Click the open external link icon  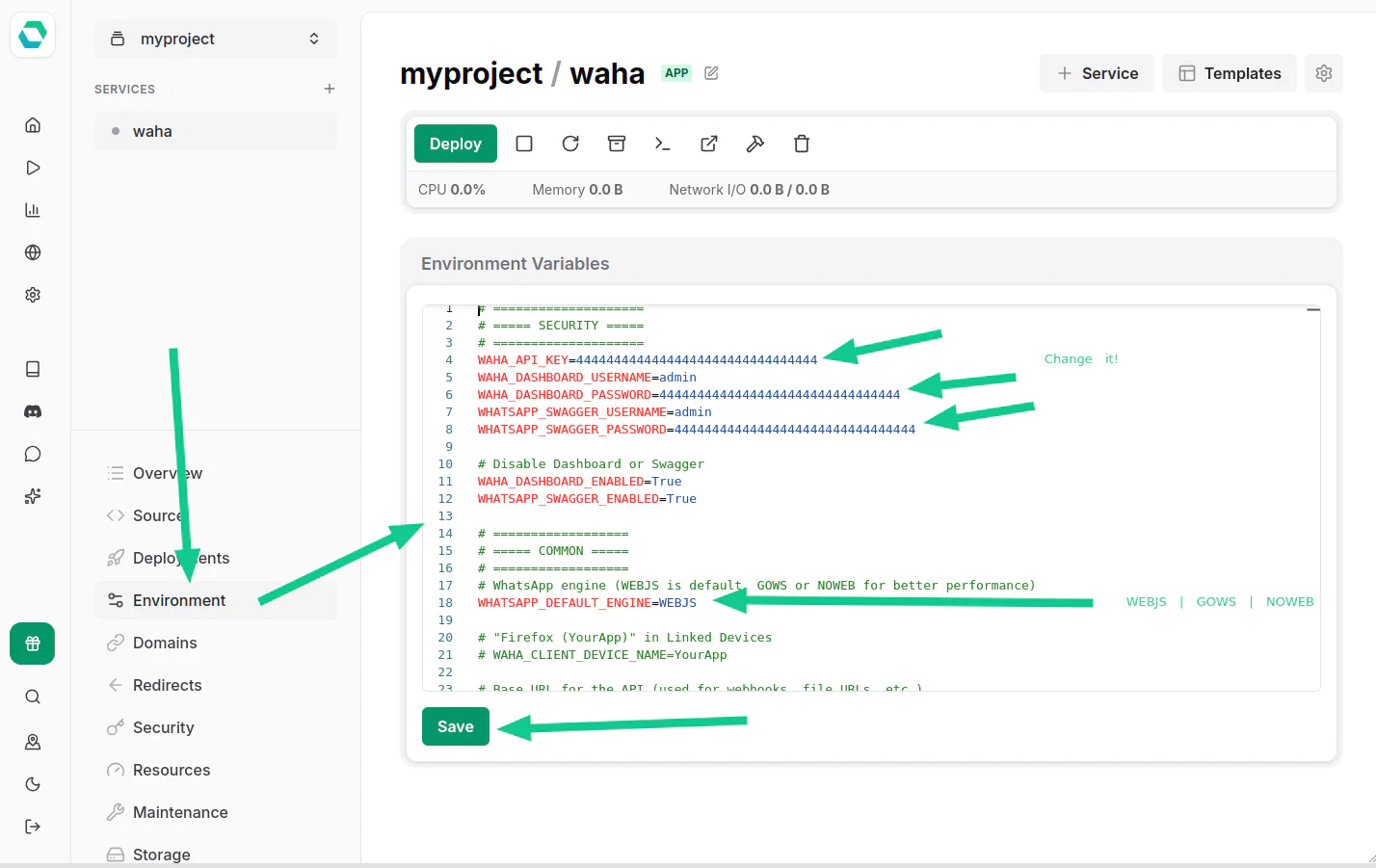point(709,144)
